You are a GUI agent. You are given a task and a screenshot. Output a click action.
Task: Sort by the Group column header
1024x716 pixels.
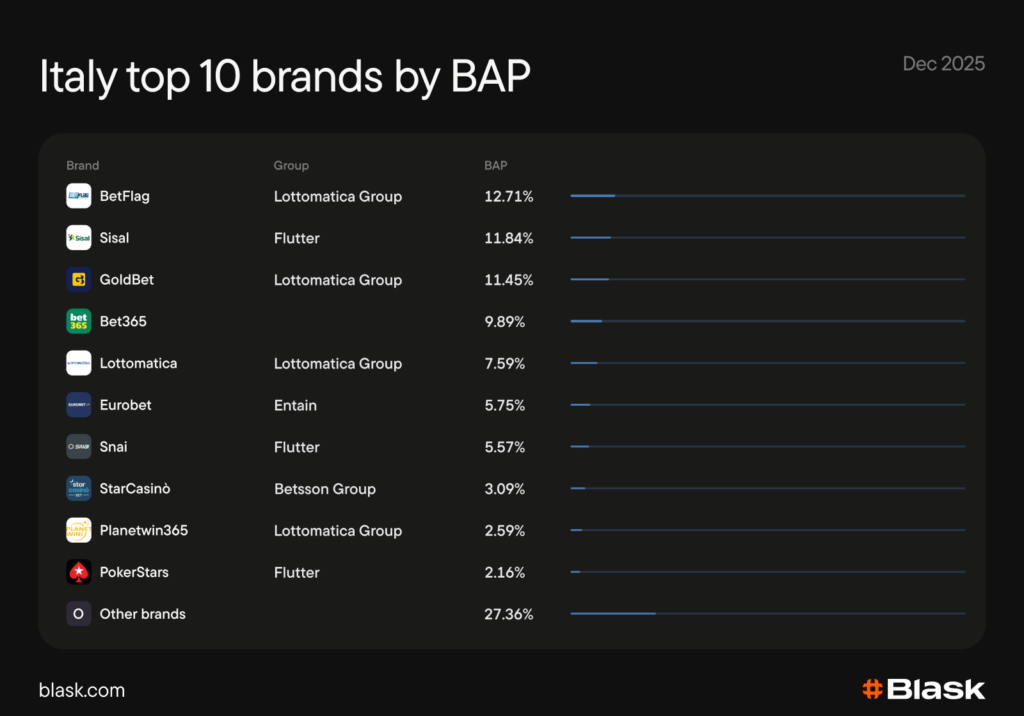tap(291, 166)
